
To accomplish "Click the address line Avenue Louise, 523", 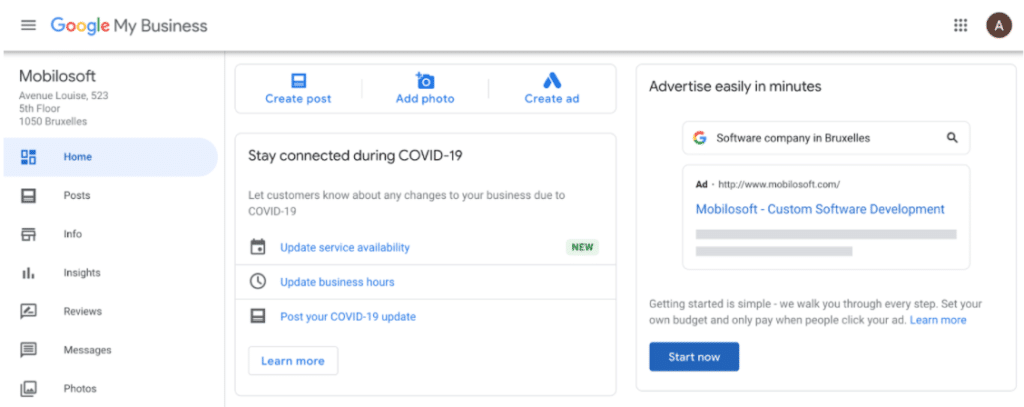I will pos(63,96).
